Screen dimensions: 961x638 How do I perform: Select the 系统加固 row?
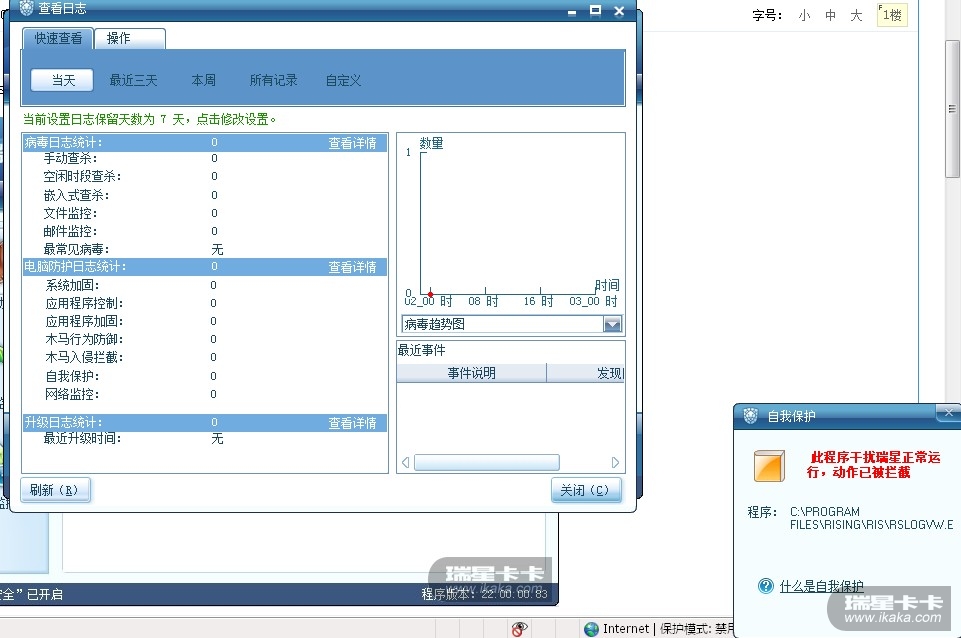tap(205, 286)
